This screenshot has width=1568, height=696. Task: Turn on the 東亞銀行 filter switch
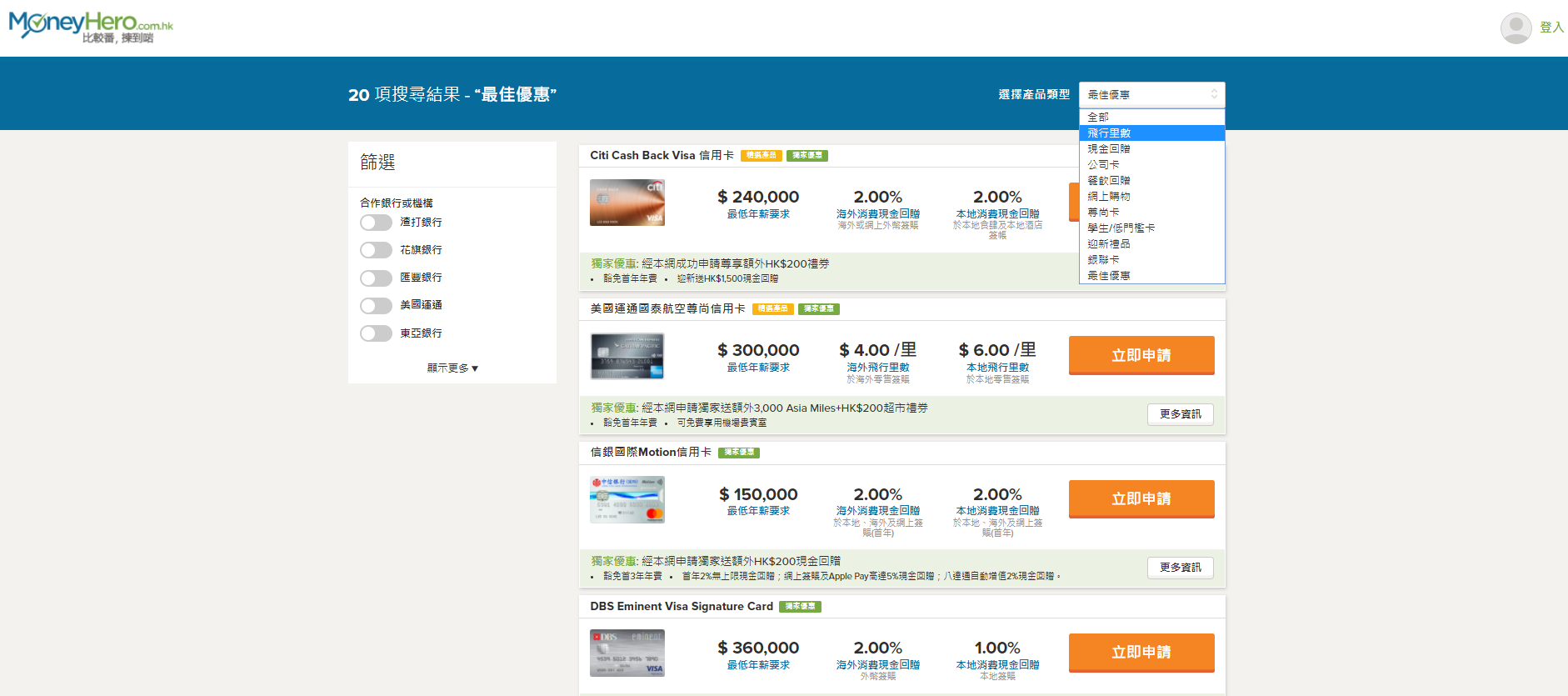point(376,333)
